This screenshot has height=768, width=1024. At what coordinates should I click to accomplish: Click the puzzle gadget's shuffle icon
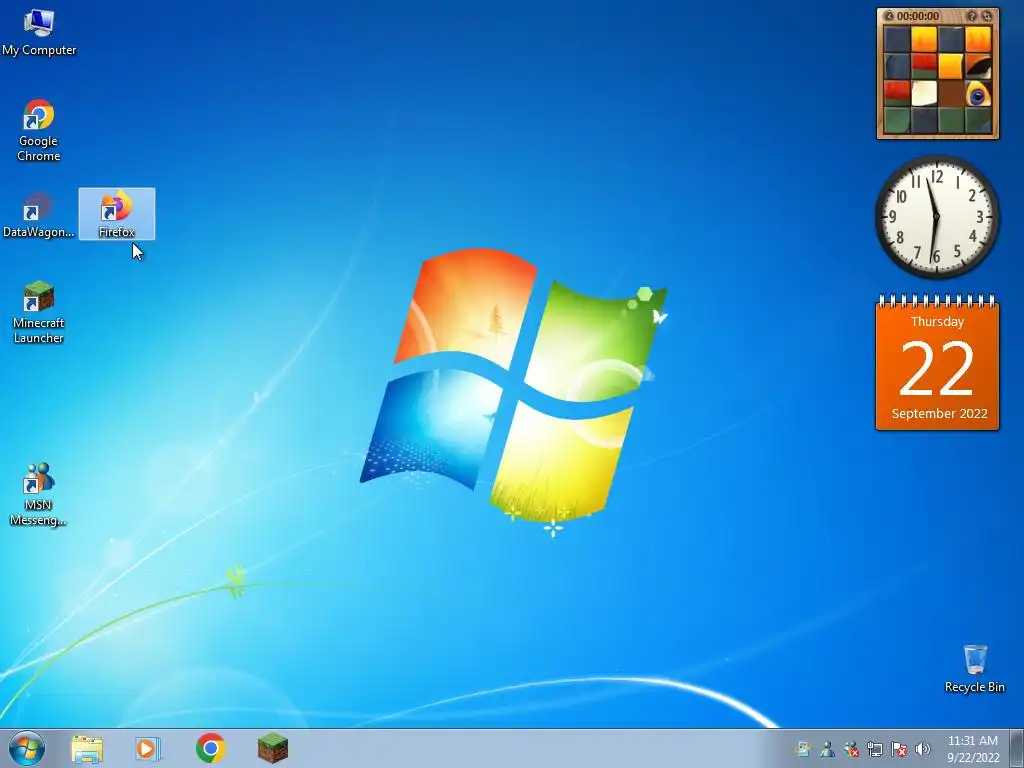tap(987, 16)
